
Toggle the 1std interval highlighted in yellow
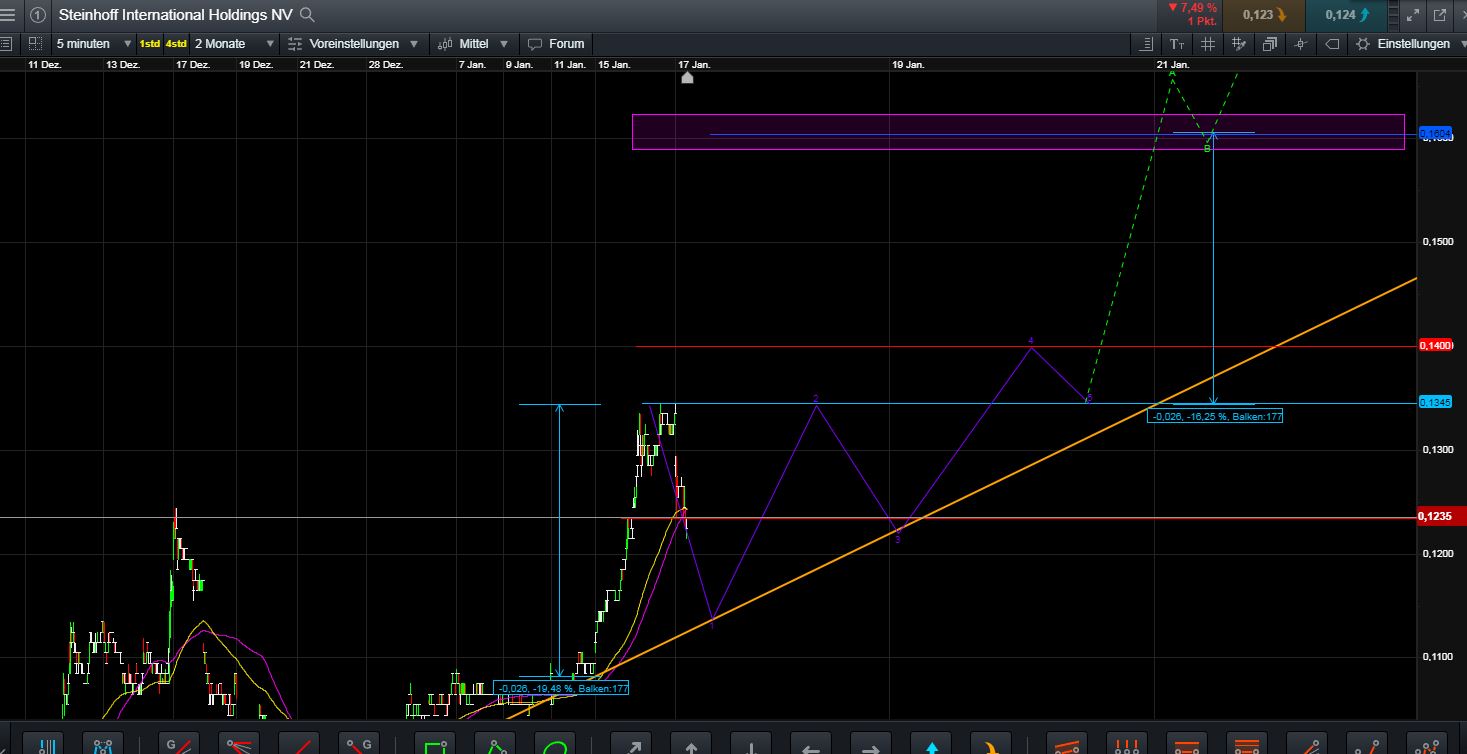coord(148,43)
